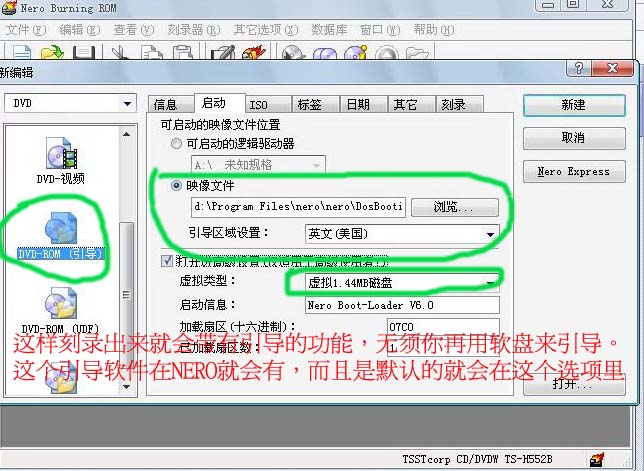Click the 打开... button

point(574,385)
